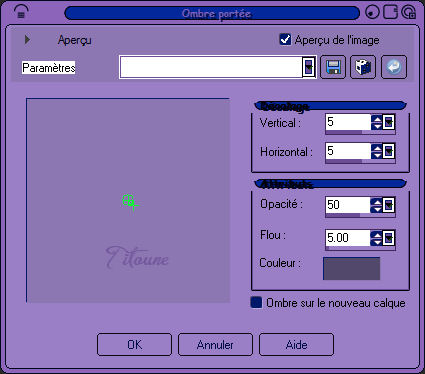Expand the Aperçu preview panel triangle
This screenshot has height=374, width=425.
[x=27, y=40]
